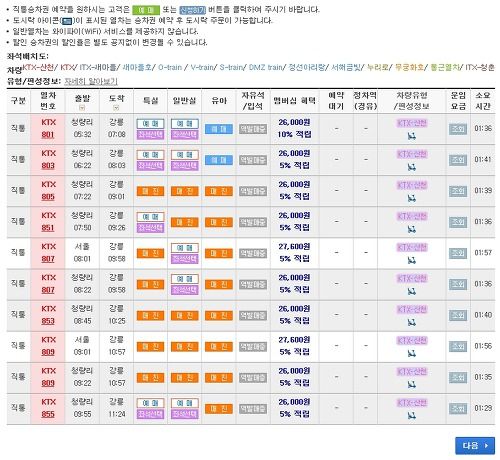Click the sort arrow under 도착 header

coord(116,107)
